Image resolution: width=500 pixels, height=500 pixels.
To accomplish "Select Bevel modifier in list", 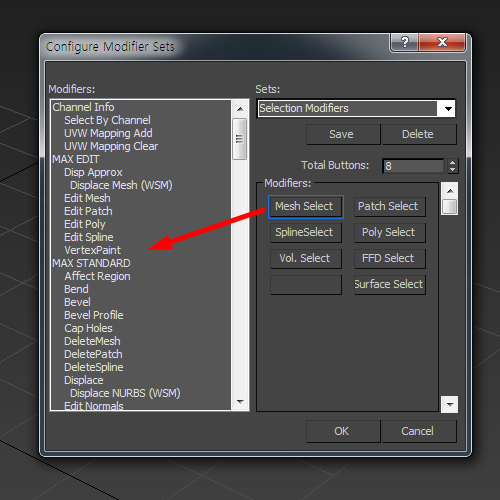I will tap(77, 302).
